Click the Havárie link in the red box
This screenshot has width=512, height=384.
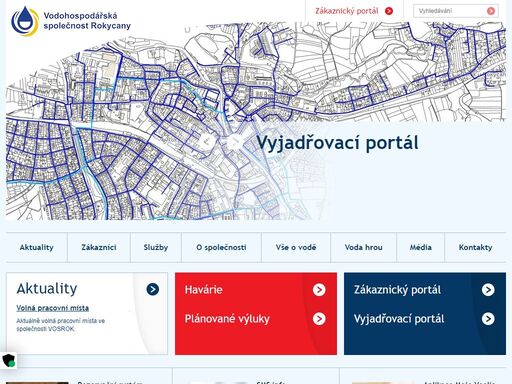[x=204, y=290]
